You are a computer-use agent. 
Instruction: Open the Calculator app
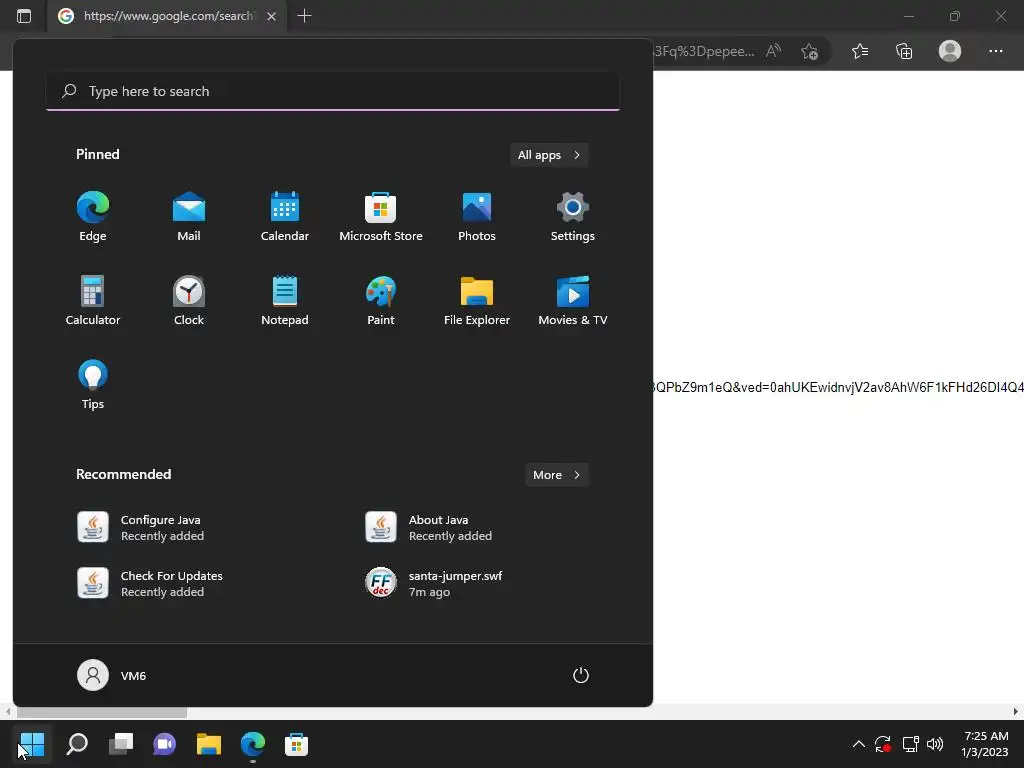(x=92, y=301)
